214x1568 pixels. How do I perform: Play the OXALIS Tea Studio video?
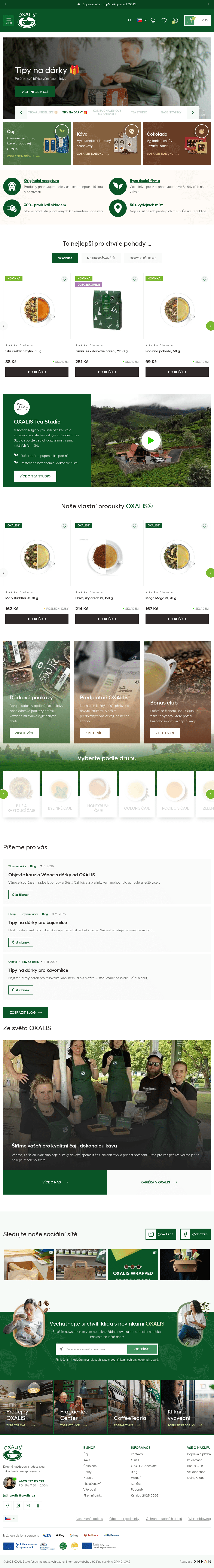tap(151, 440)
